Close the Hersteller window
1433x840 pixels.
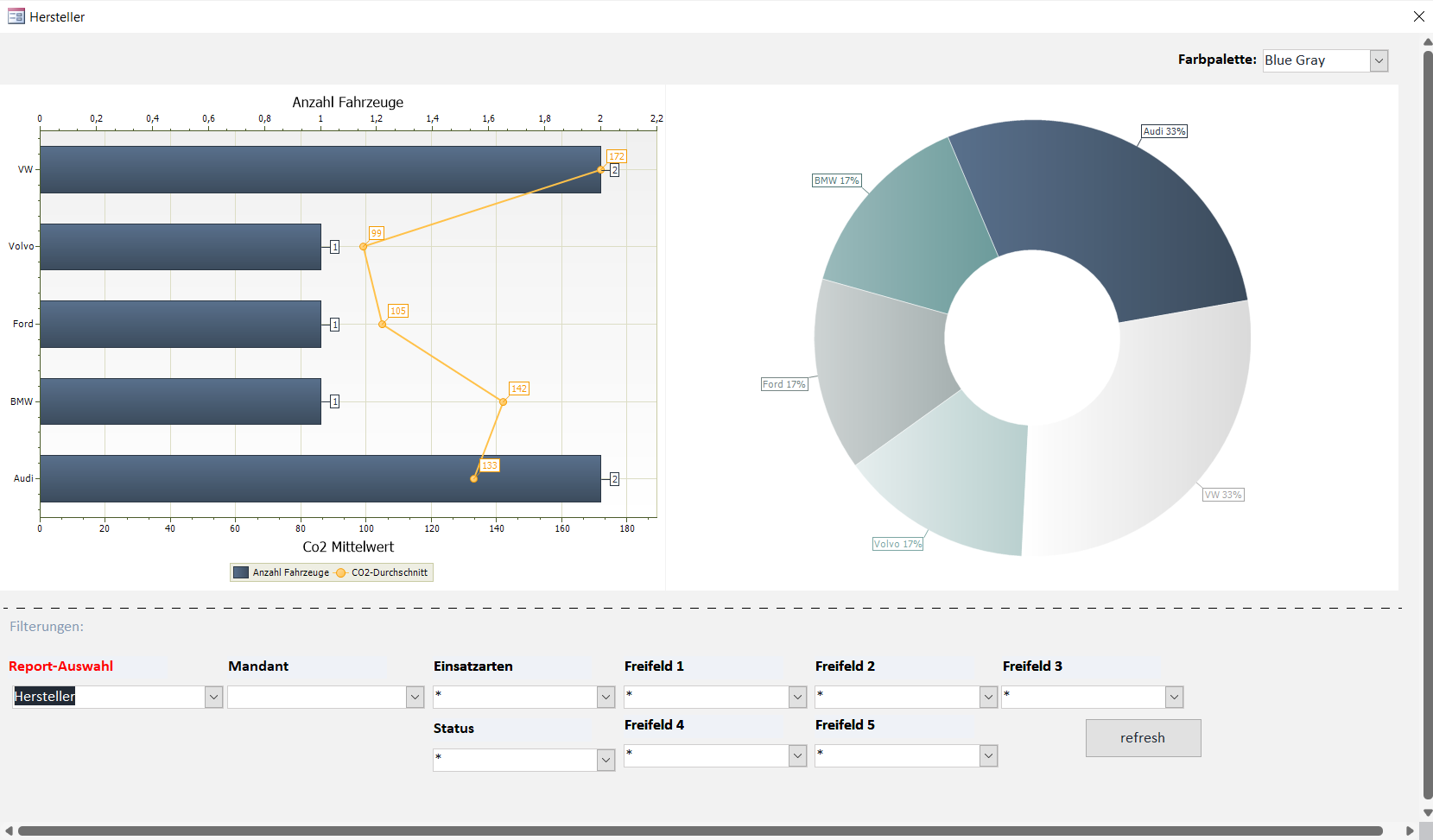click(x=1418, y=16)
